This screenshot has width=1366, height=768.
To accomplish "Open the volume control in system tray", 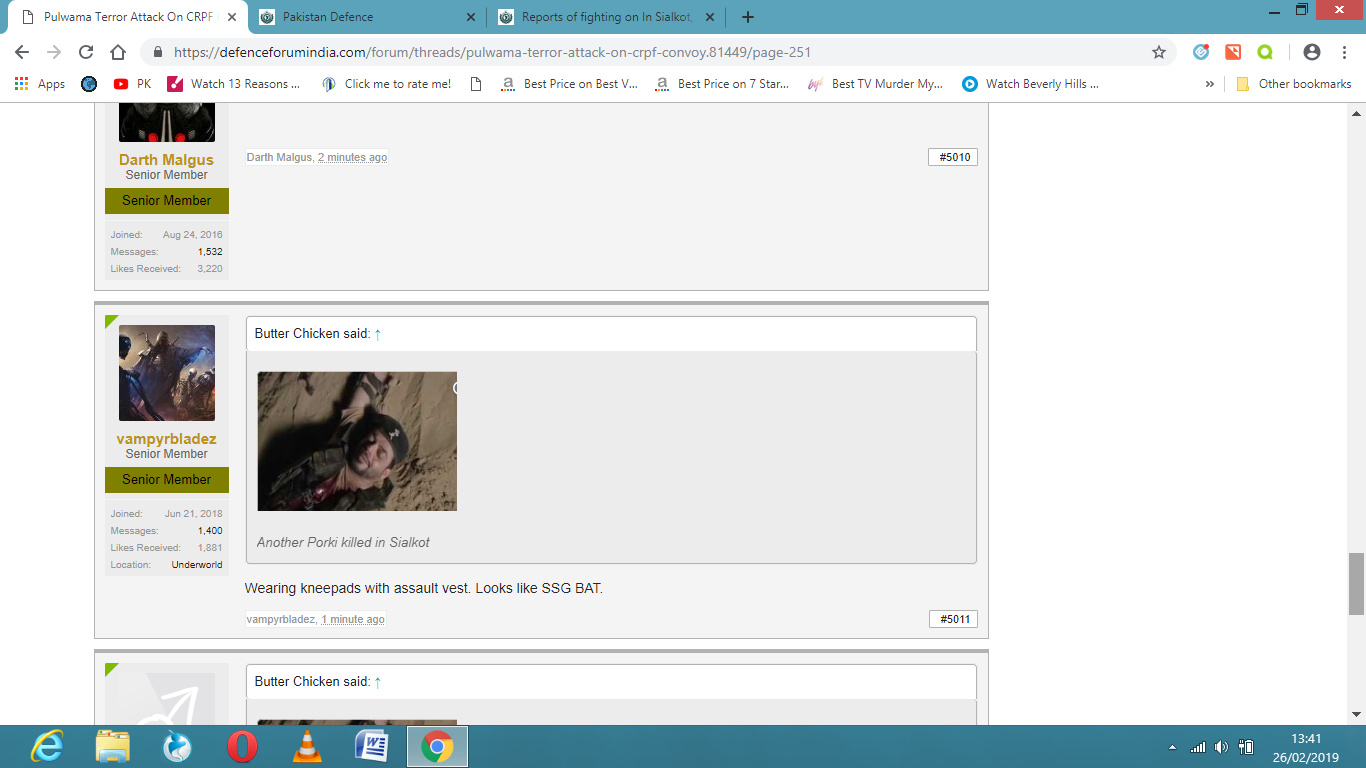I will pos(1221,747).
